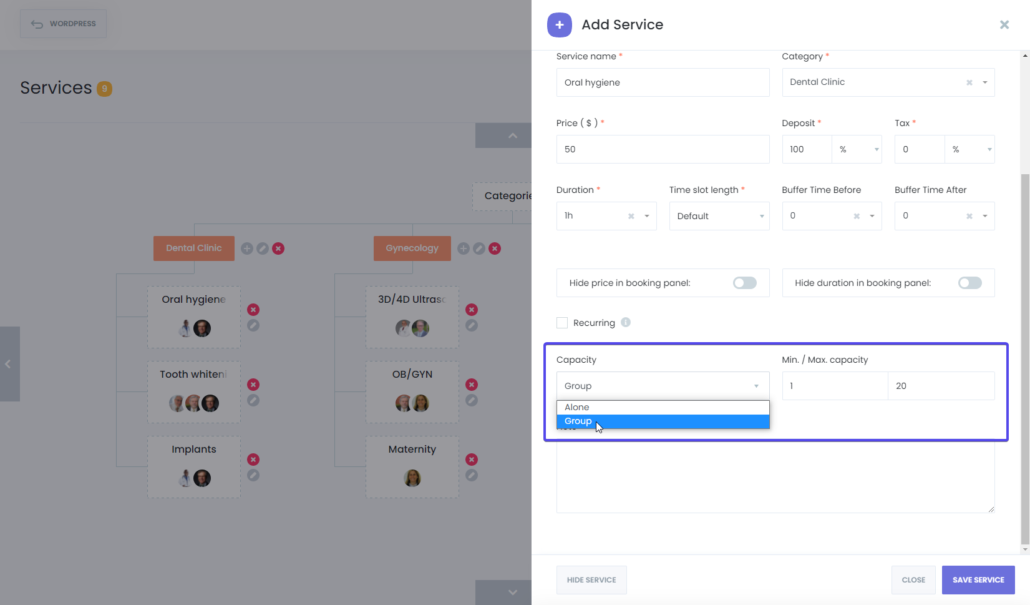
Task: Delete the Gynecology category
Action: [x=495, y=248]
